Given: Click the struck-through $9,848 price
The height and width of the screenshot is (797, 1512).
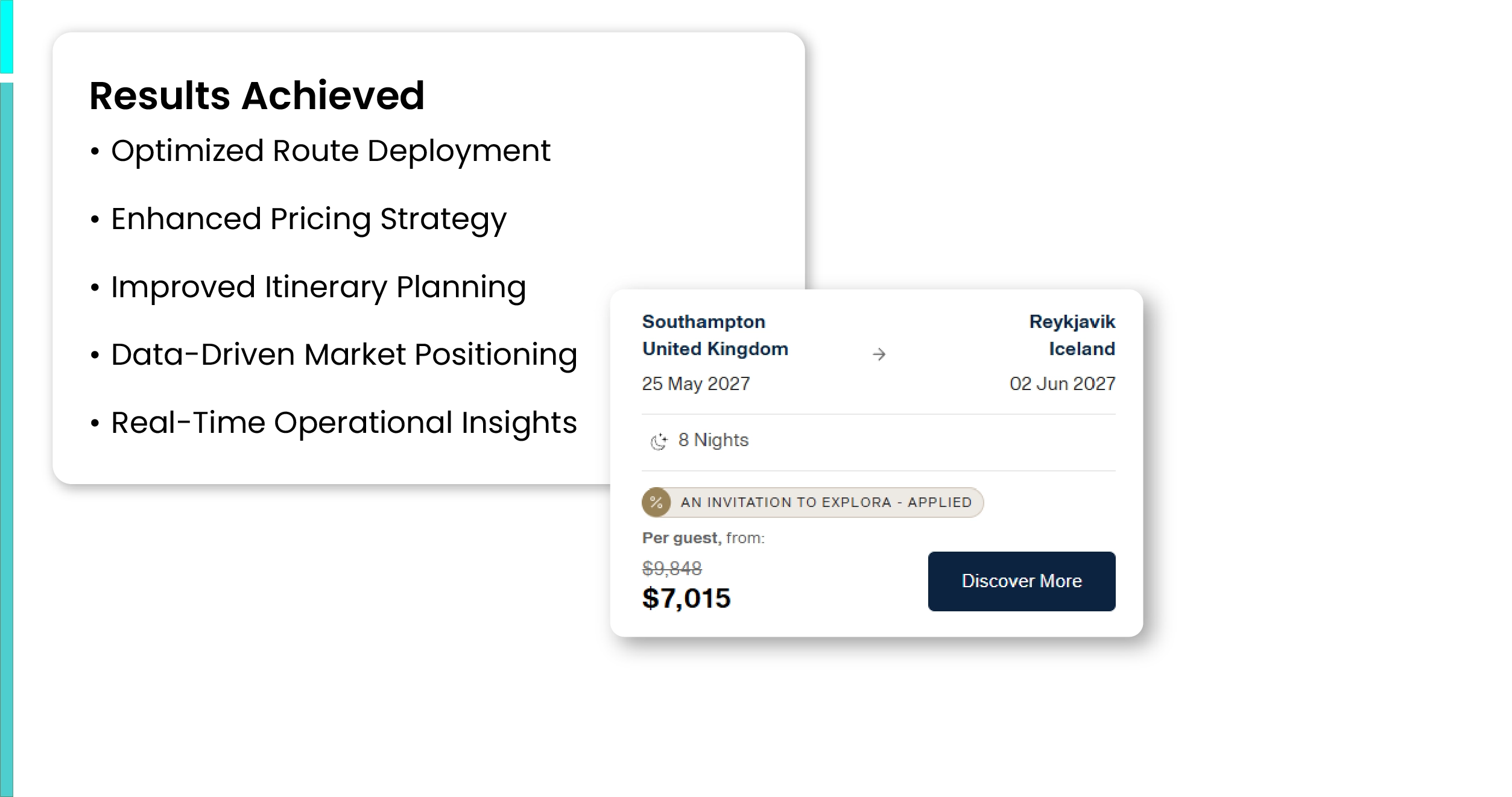Looking at the screenshot, I should (672, 568).
